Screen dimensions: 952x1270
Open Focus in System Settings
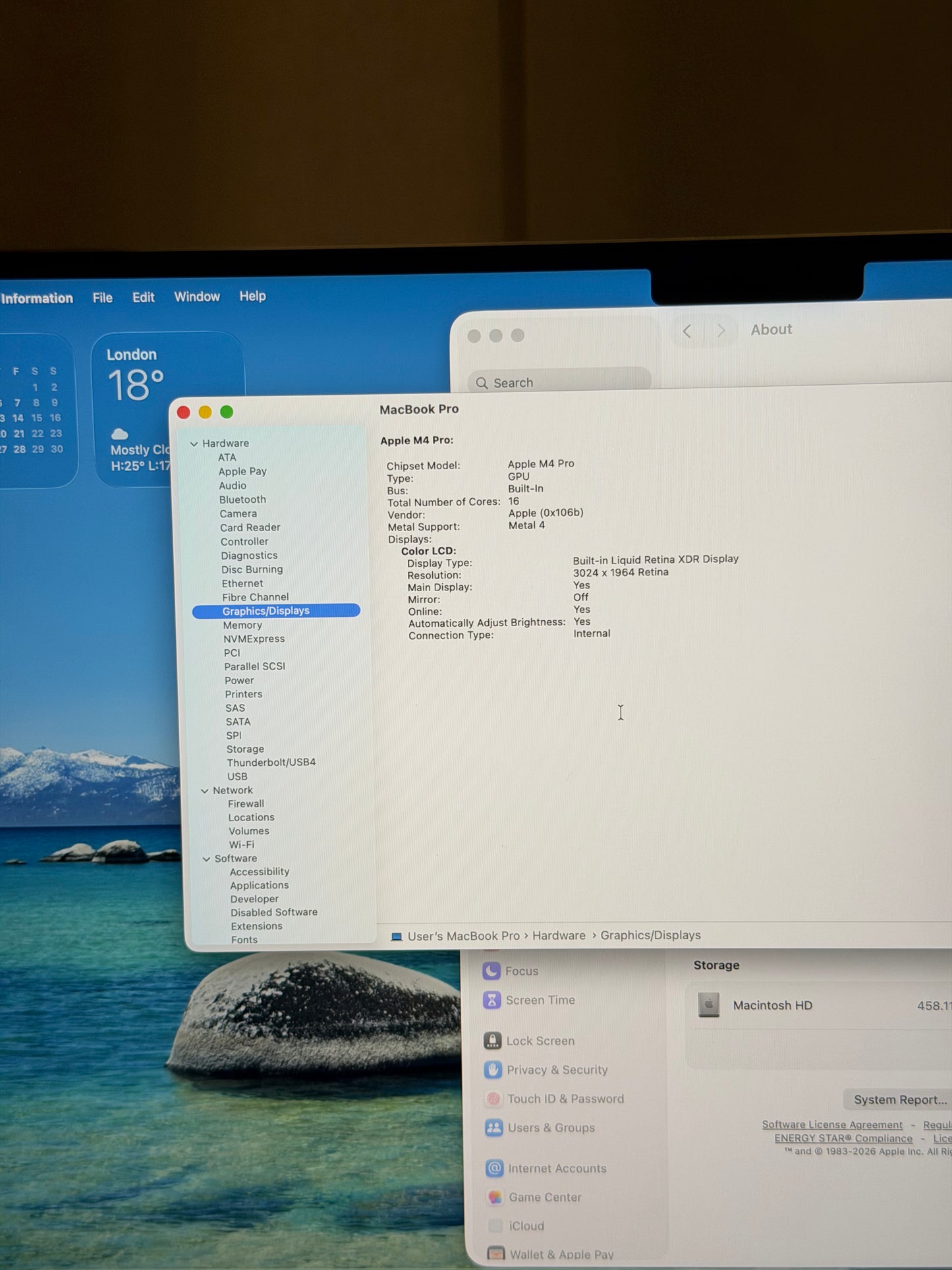coord(511,971)
